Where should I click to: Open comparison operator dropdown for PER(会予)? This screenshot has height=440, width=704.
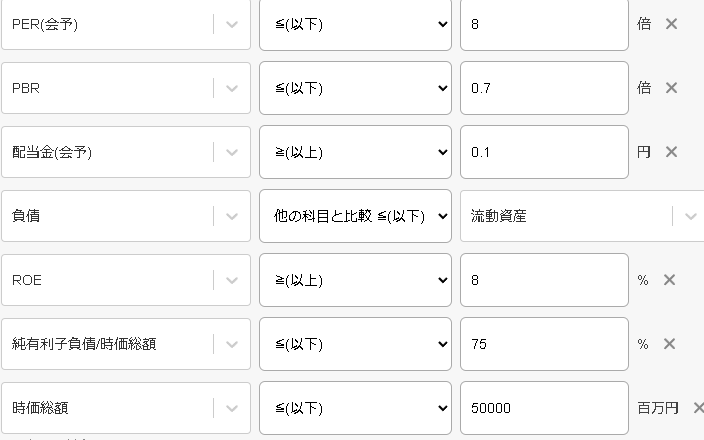click(x=355, y=24)
